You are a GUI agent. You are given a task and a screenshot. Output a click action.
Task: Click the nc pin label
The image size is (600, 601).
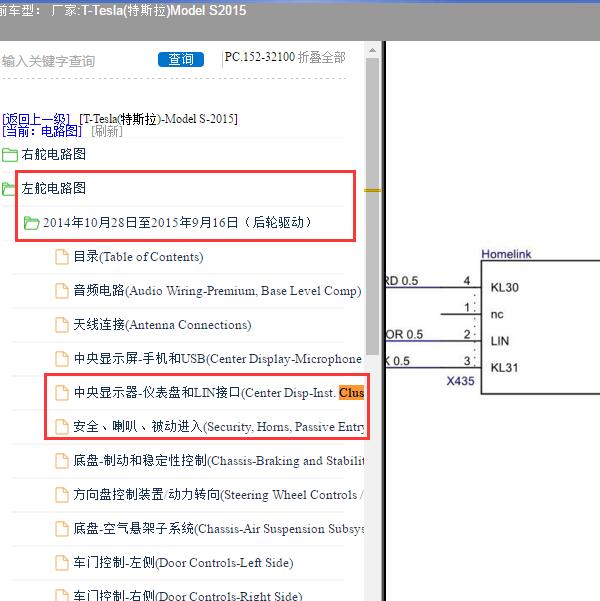tap(497, 315)
